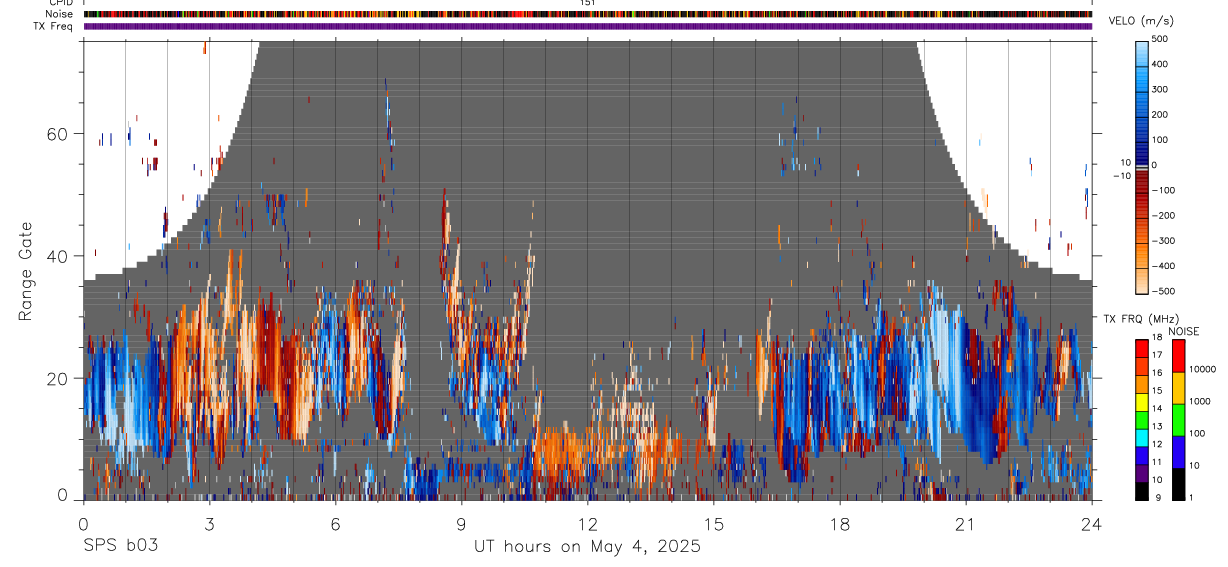Image resolution: width=1228 pixels, height=567 pixels.
Task: Click the UT hours on May 4, 2025 title
Action: (x=587, y=547)
